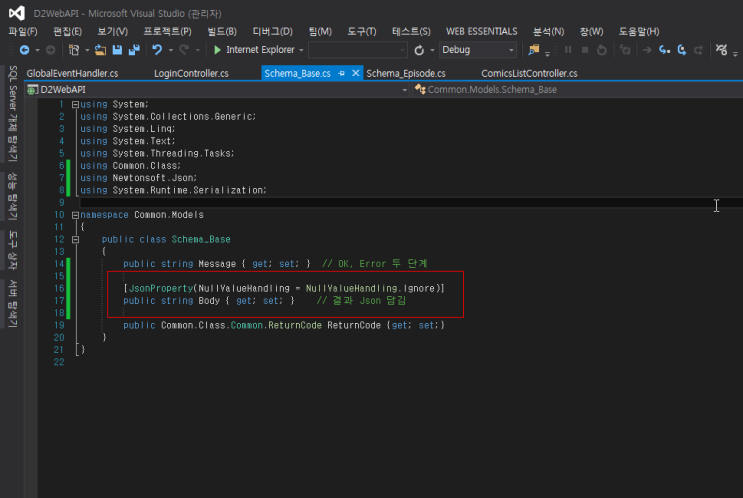Click the last toolbar icon beside Step Out
The height and width of the screenshot is (498, 743).
point(722,50)
